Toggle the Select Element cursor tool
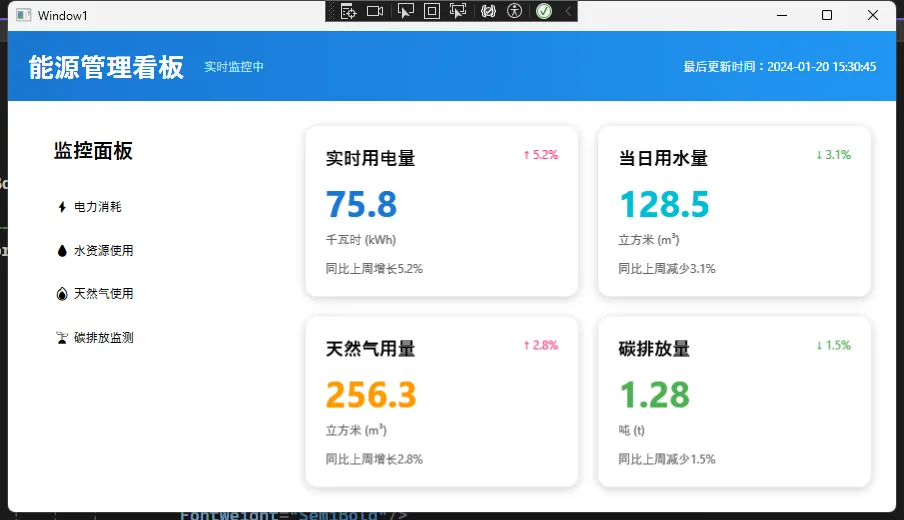This screenshot has width=904, height=520. [405, 11]
